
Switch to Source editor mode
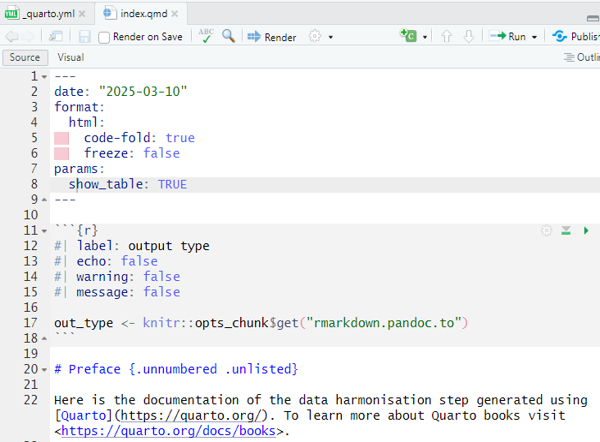pyautogui.click(x=25, y=58)
